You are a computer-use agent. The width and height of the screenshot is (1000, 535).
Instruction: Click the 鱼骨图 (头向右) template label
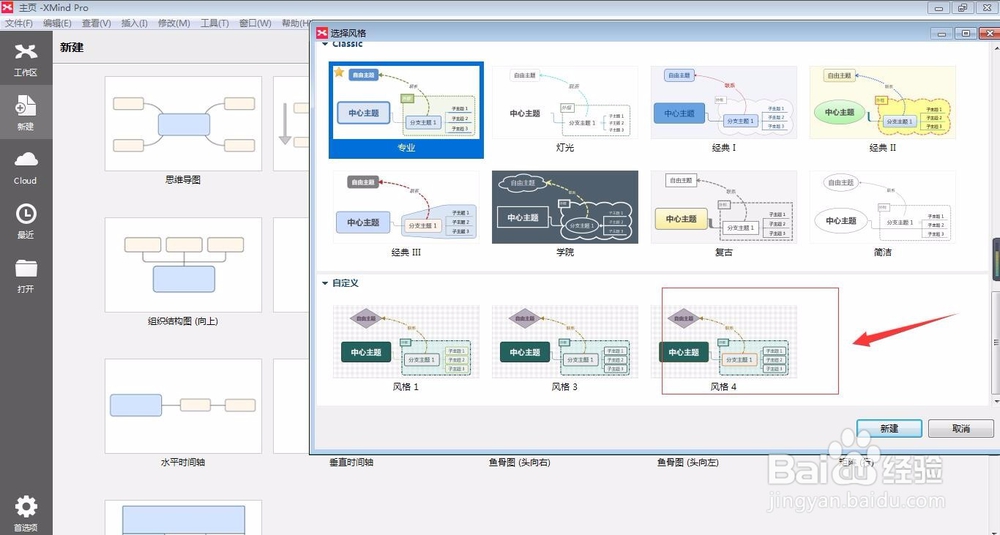[520, 462]
